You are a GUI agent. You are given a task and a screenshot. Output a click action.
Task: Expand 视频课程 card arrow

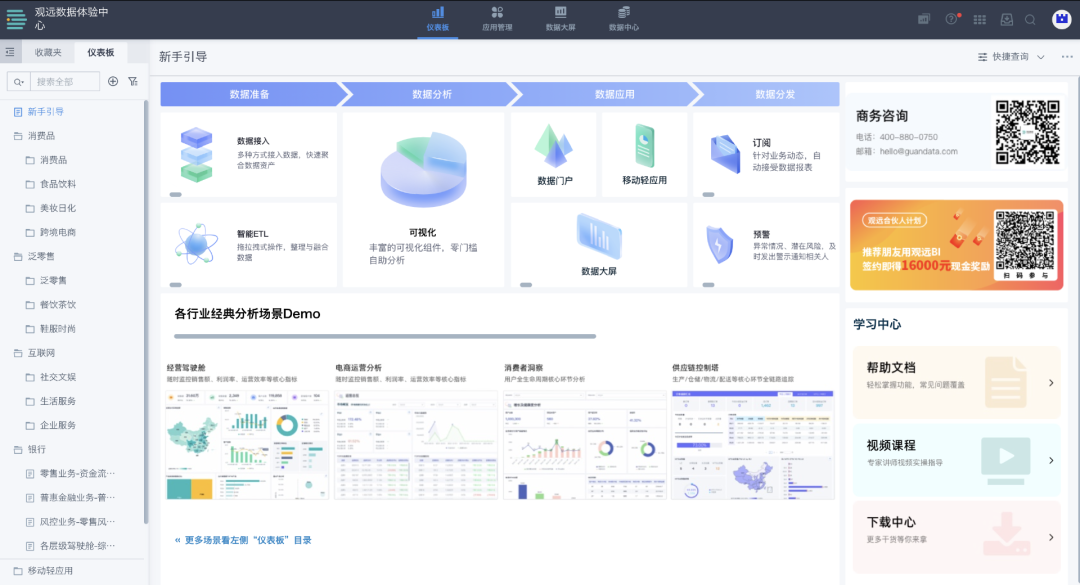click(1051, 460)
